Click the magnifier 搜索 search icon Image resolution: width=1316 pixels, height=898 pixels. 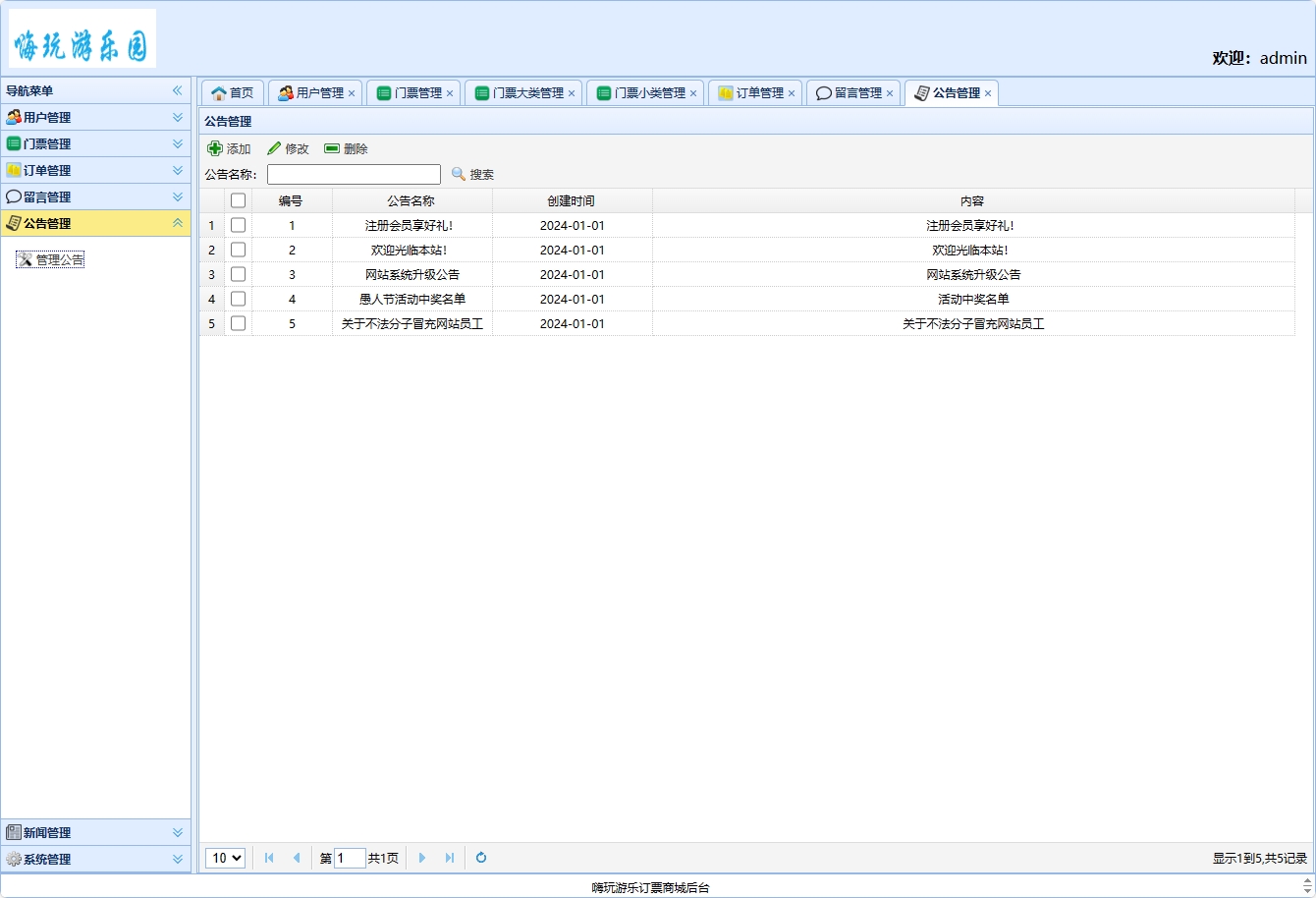point(458,174)
